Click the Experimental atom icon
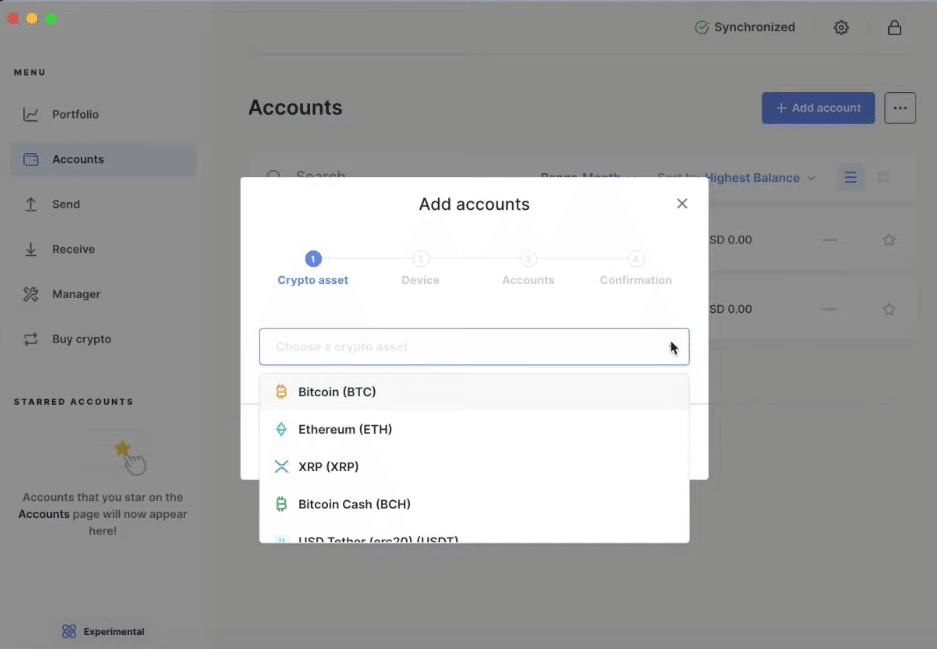The height and width of the screenshot is (649, 937). [69, 632]
